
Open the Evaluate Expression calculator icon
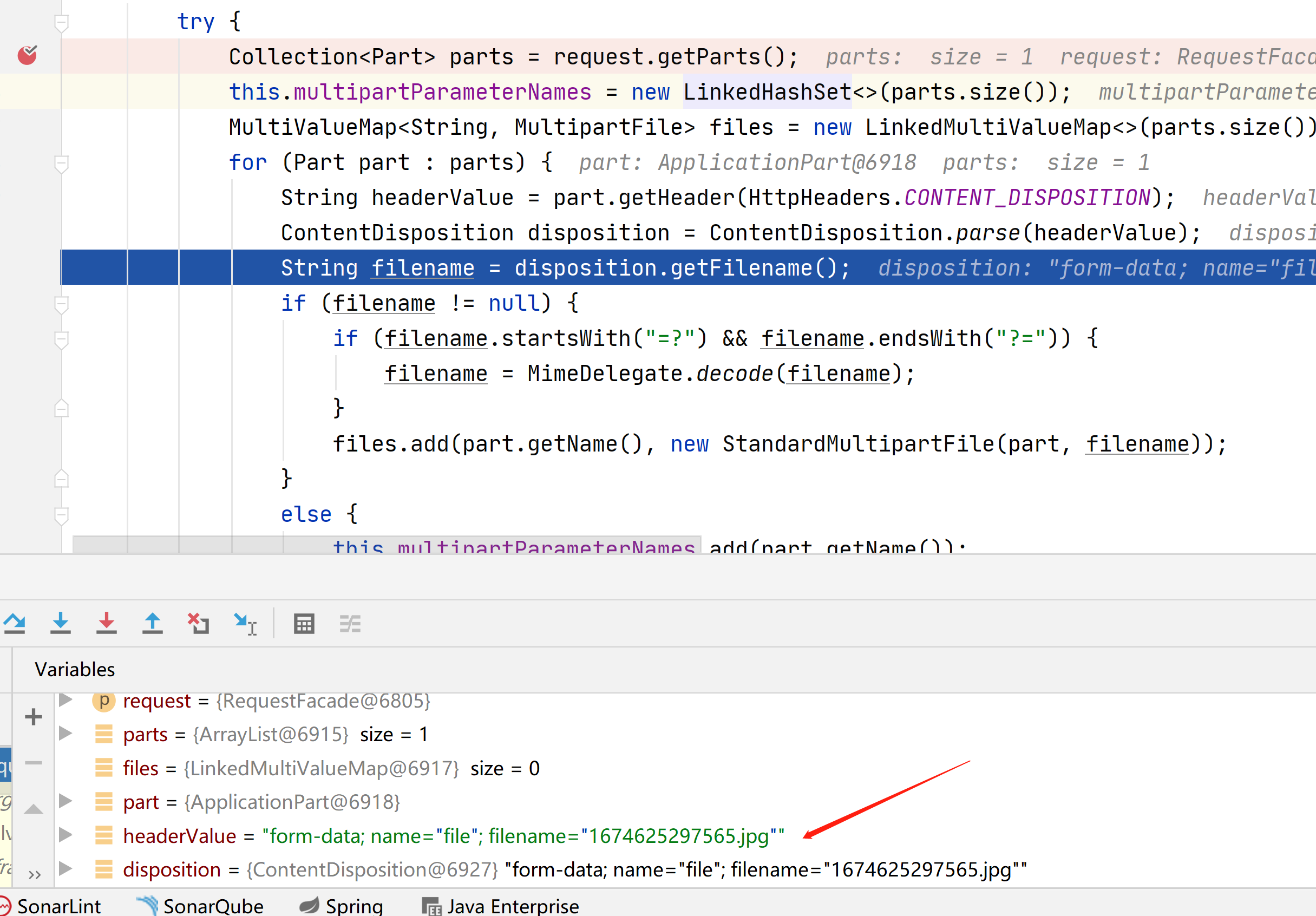304,623
